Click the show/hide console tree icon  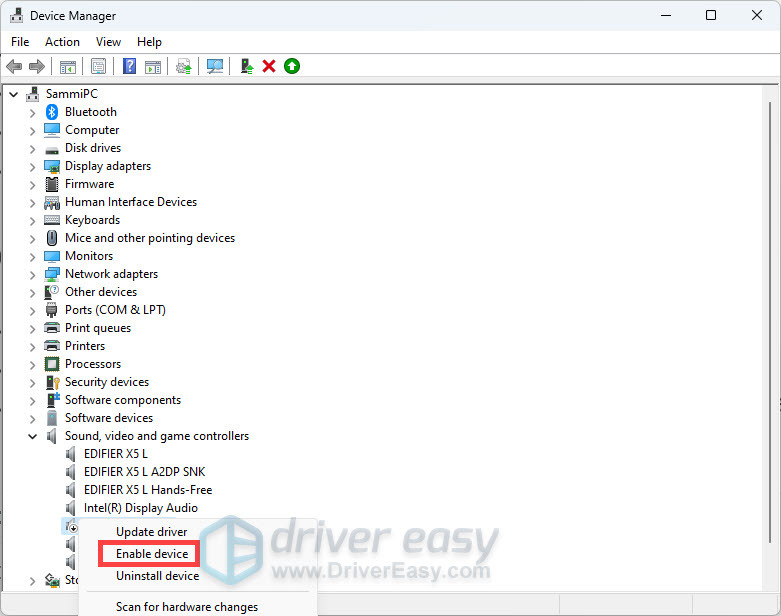(68, 66)
